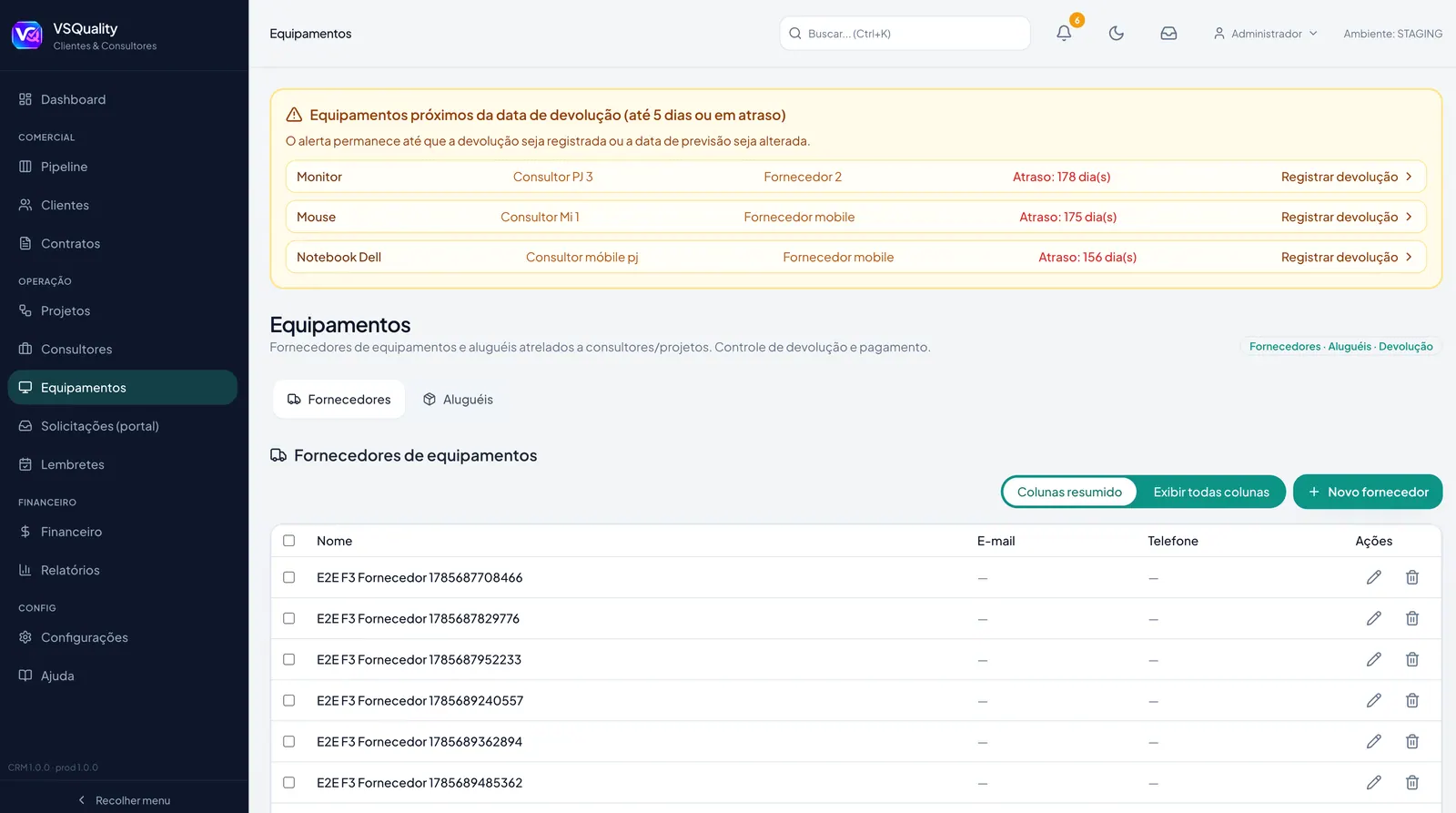Image resolution: width=1456 pixels, height=813 pixels.
Task: Select the Fornecedores tab
Action: pyautogui.click(x=339, y=400)
